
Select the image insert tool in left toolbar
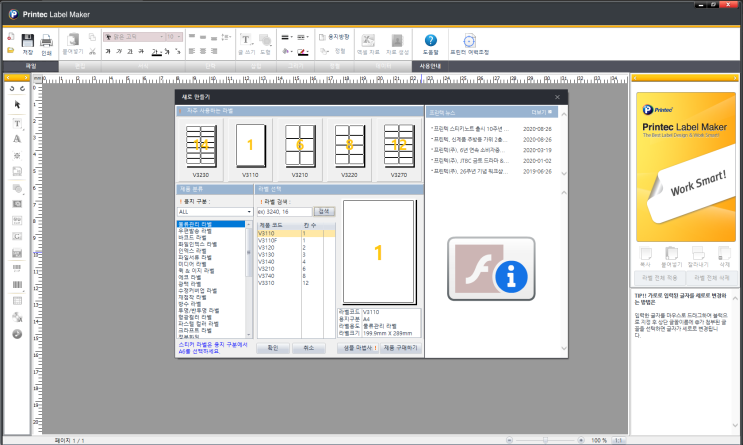tap(17, 204)
